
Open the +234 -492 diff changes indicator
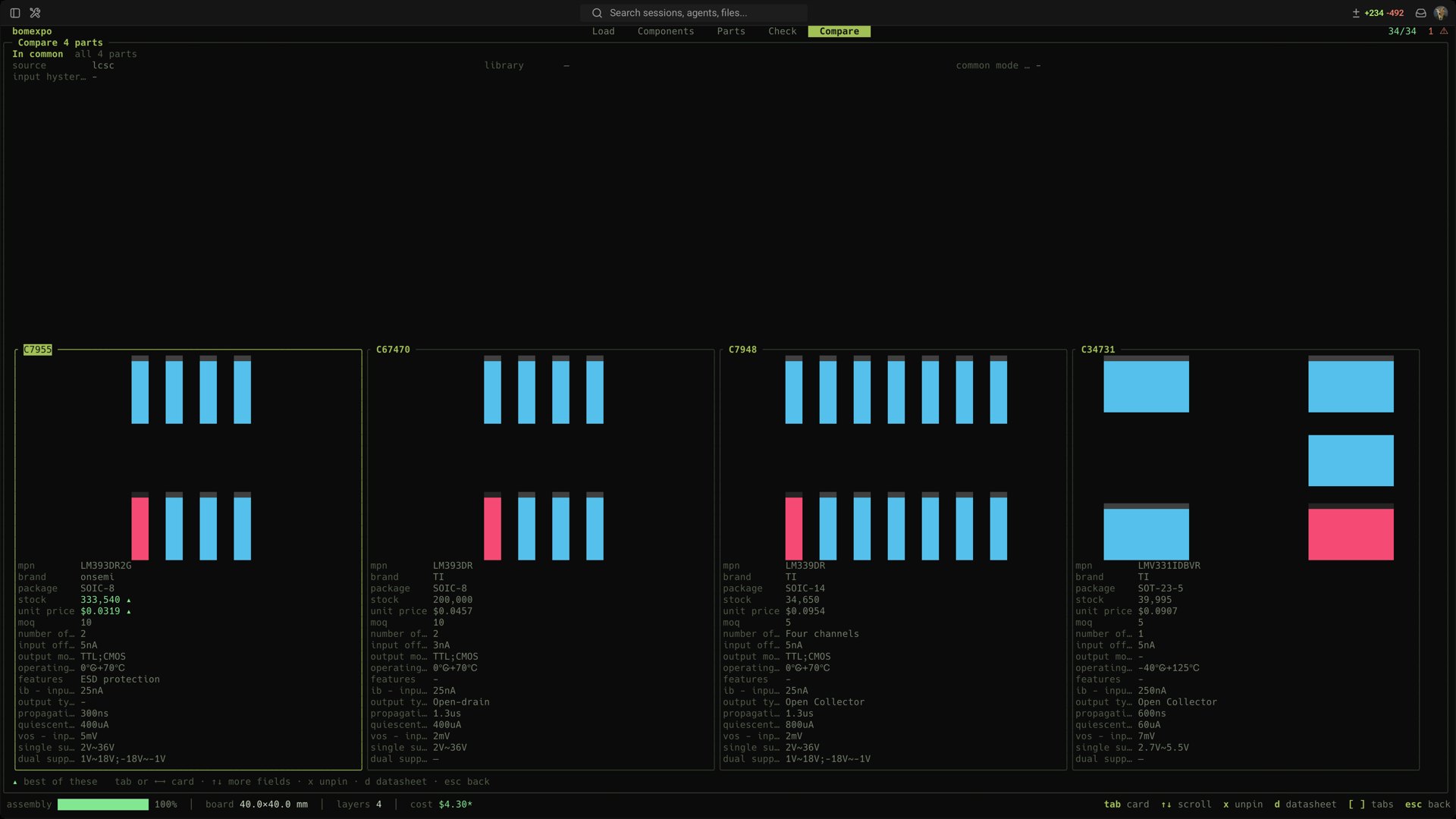tap(1378, 13)
